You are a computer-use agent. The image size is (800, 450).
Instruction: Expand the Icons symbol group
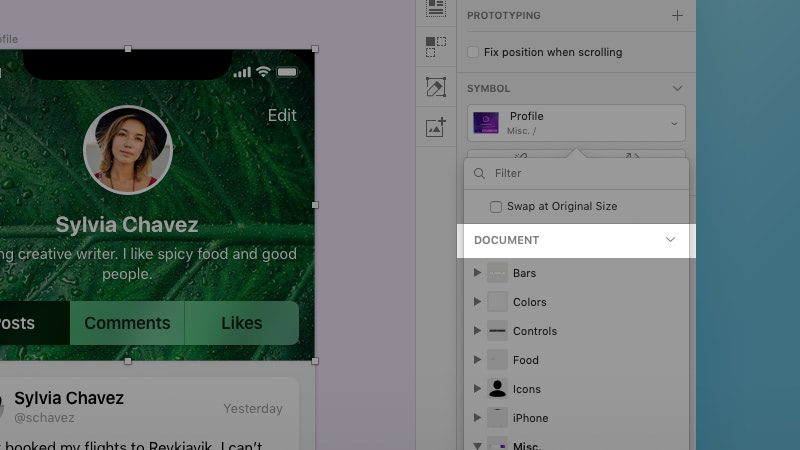[477, 389]
